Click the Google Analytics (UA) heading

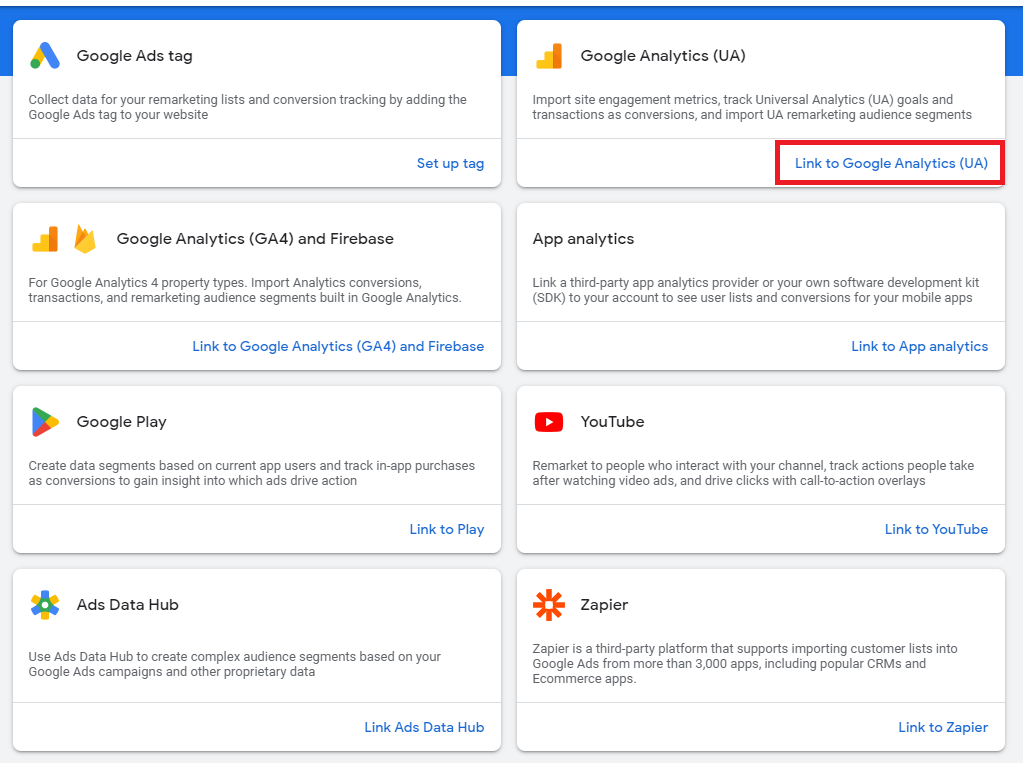coord(663,56)
